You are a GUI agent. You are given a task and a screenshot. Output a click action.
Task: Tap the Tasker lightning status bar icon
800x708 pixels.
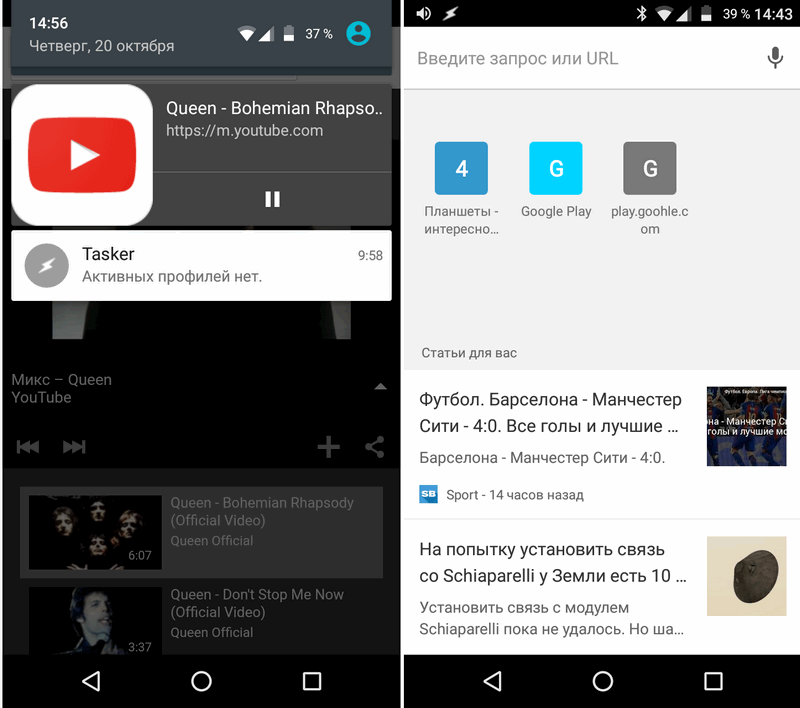click(449, 14)
